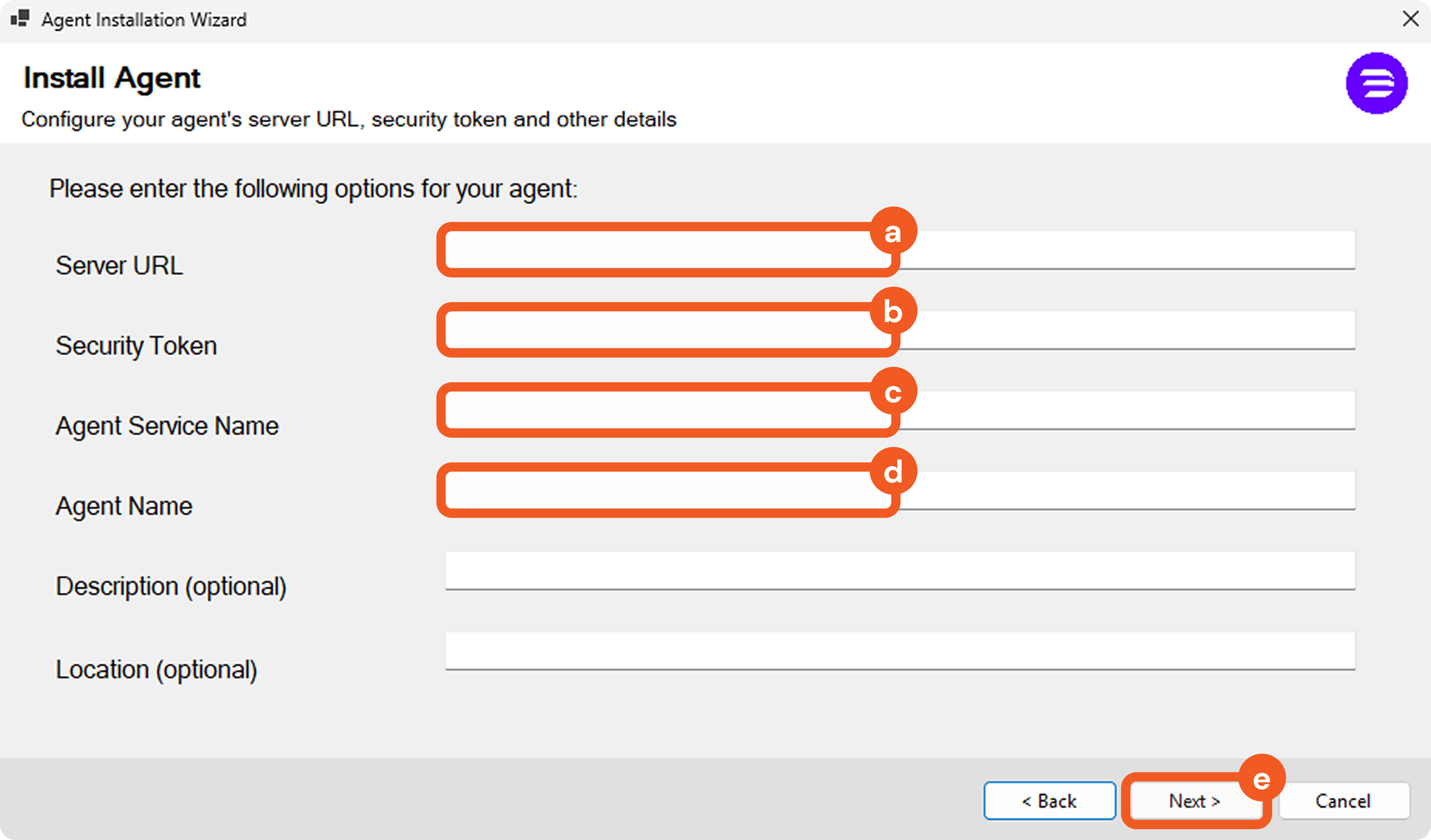
Task: Close the Agent Installation Wizard window
Action: [1410, 19]
